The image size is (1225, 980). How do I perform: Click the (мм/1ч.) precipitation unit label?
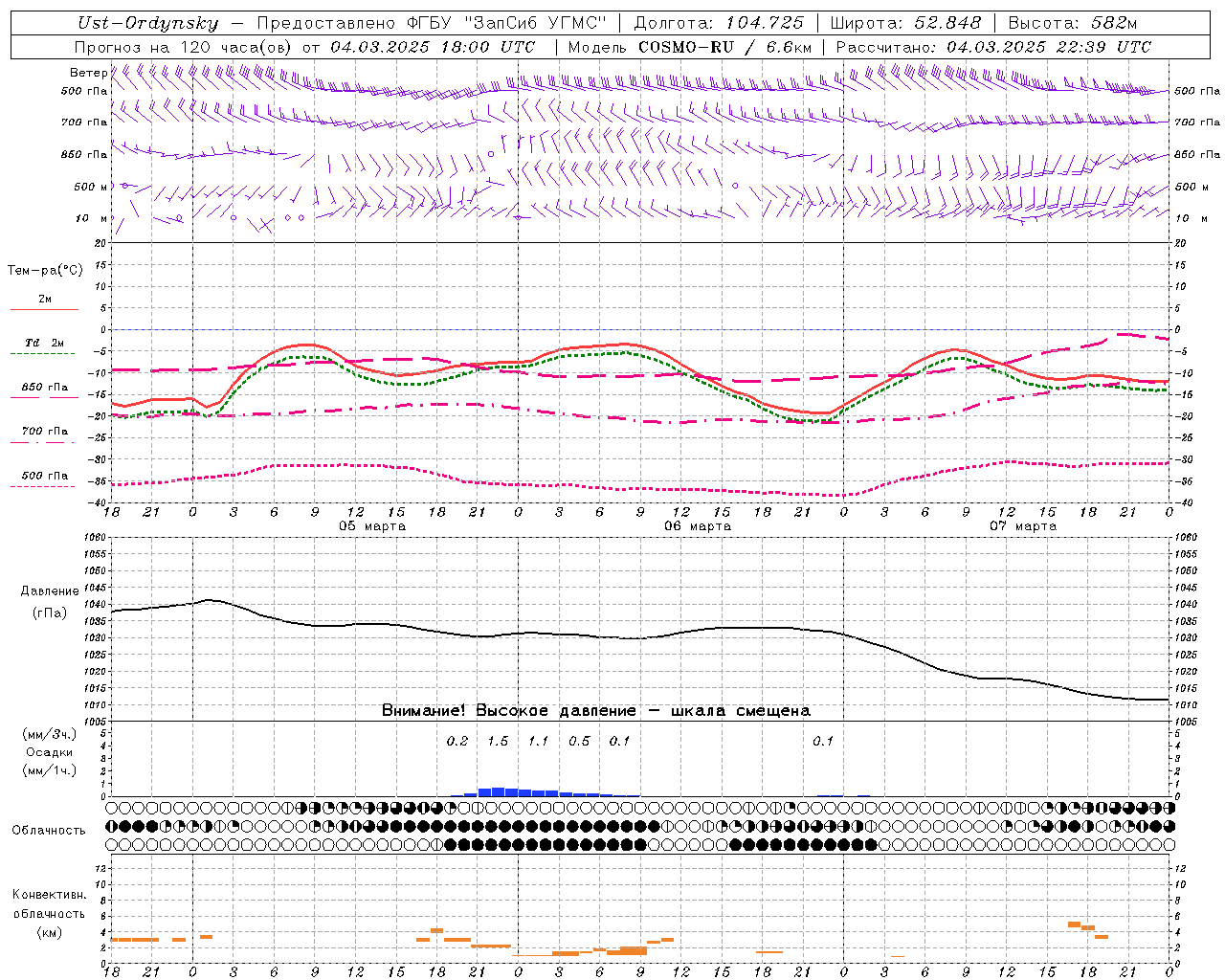coord(50,770)
